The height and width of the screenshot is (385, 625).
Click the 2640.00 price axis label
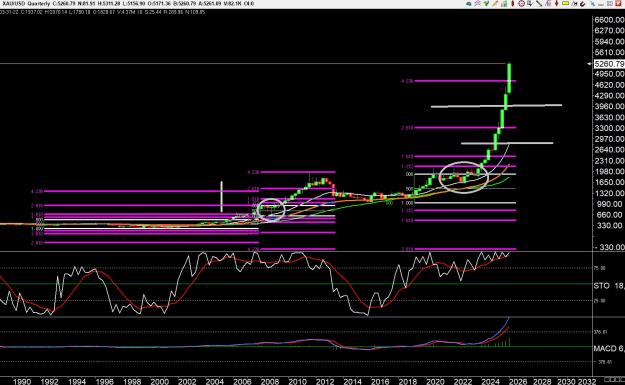(x=609, y=150)
